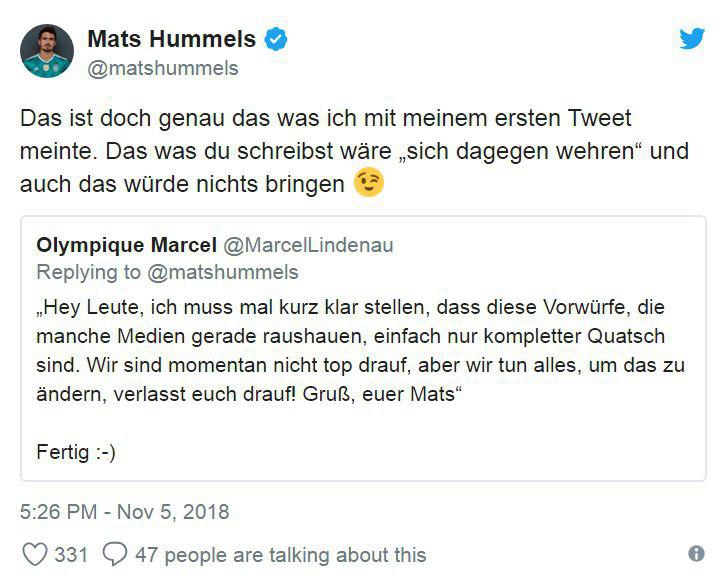This screenshot has height=582, width=728.
Task: Click '47 people are talking about this'
Action: point(280,554)
